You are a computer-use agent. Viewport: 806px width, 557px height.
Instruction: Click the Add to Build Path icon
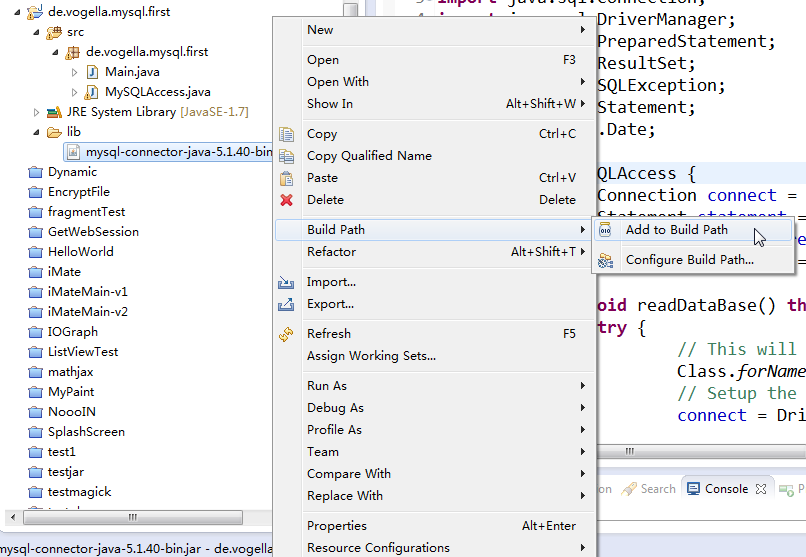(x=605, y=230)
